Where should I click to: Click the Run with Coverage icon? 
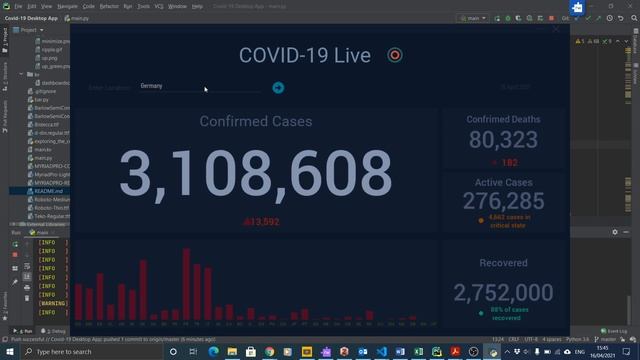click(518, 18)
